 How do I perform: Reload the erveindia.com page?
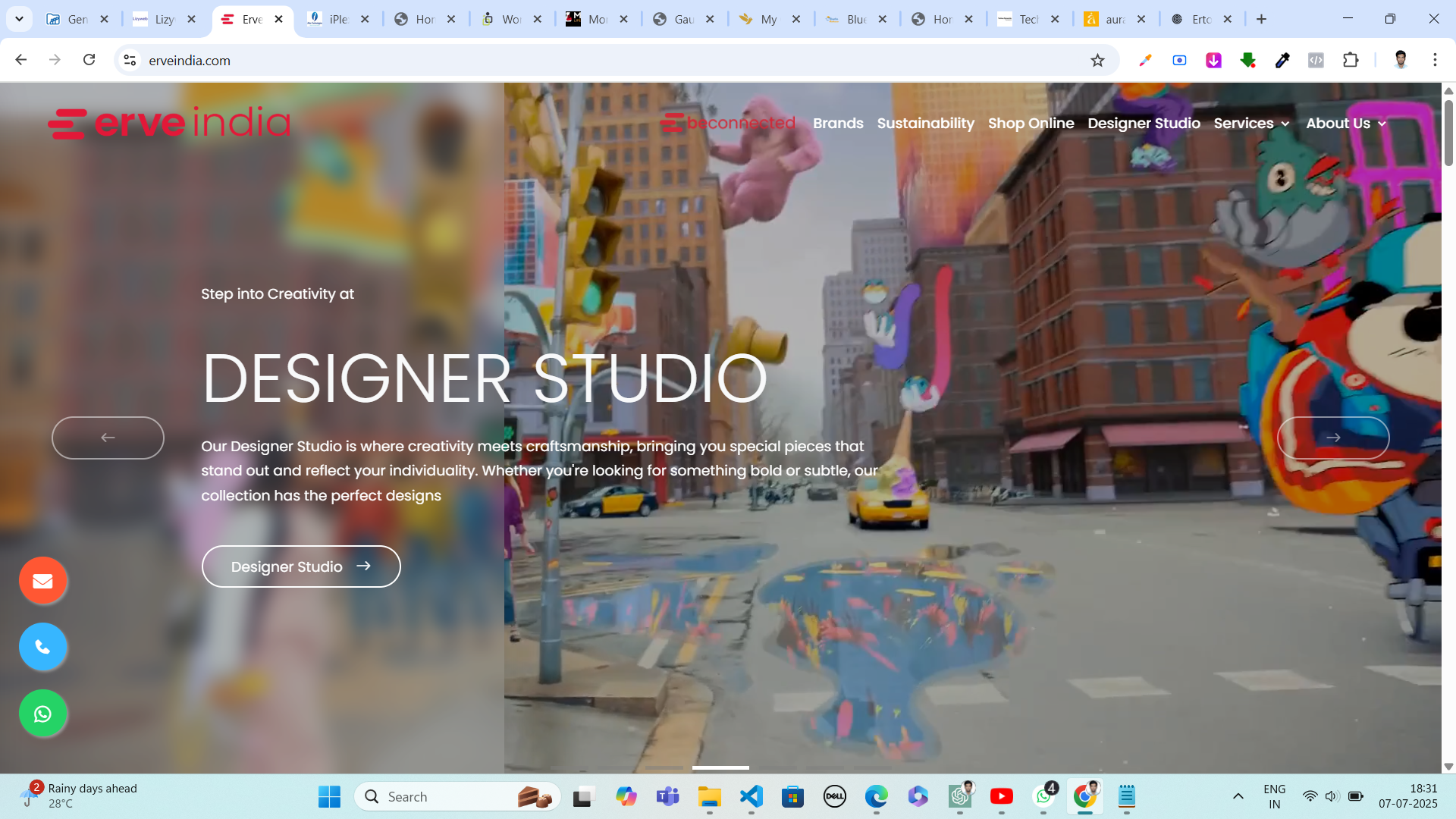click(89, 60)
